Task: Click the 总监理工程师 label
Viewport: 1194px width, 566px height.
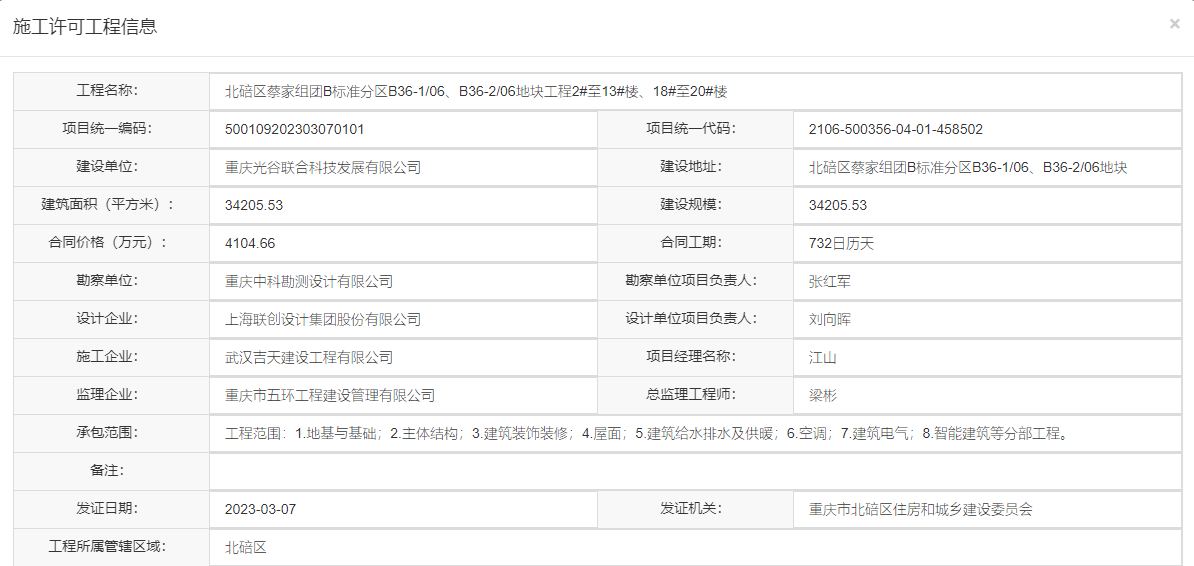Action: pyautogui.click(x=691, y=395)
